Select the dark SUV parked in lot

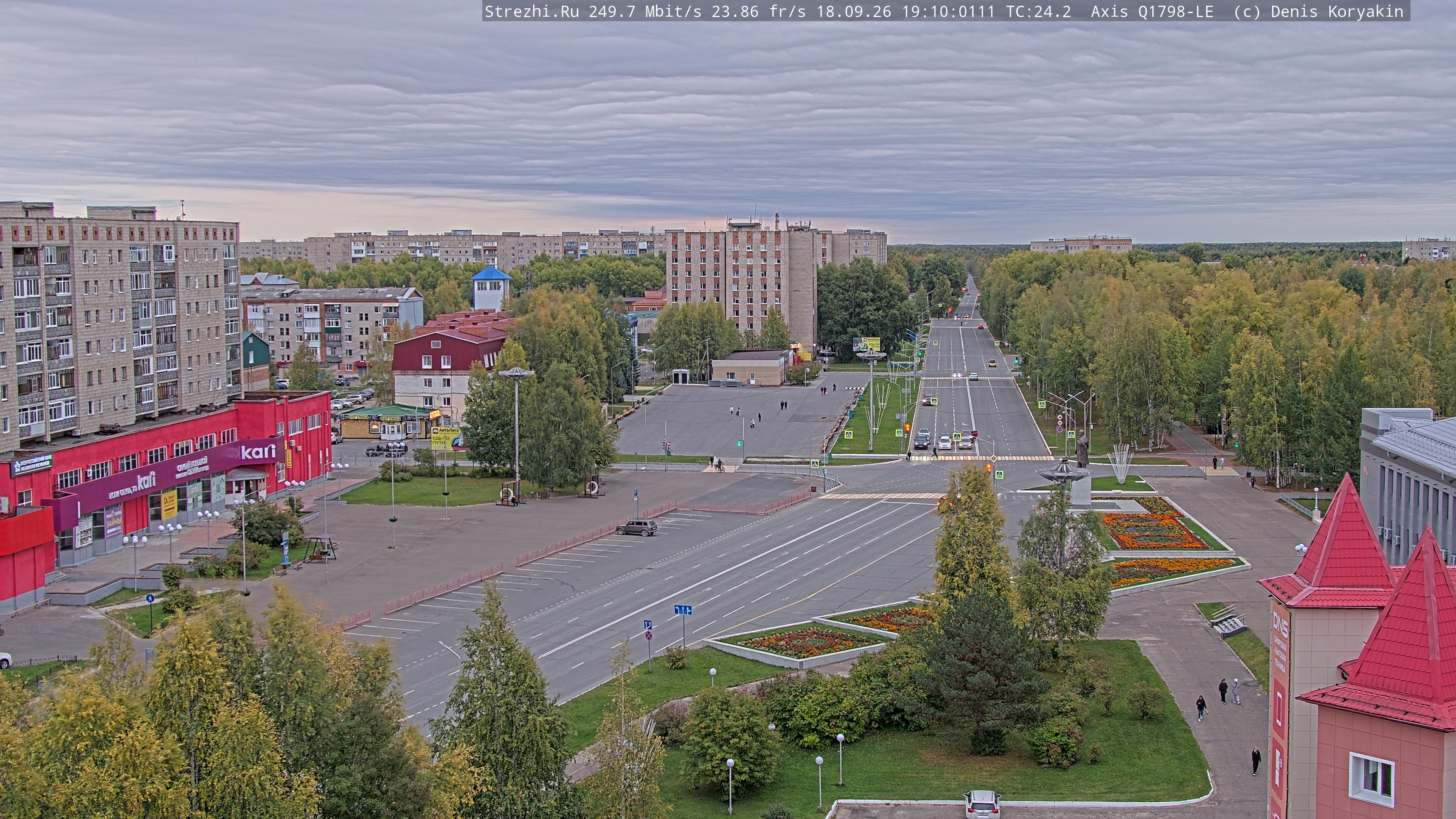(637, 527)
